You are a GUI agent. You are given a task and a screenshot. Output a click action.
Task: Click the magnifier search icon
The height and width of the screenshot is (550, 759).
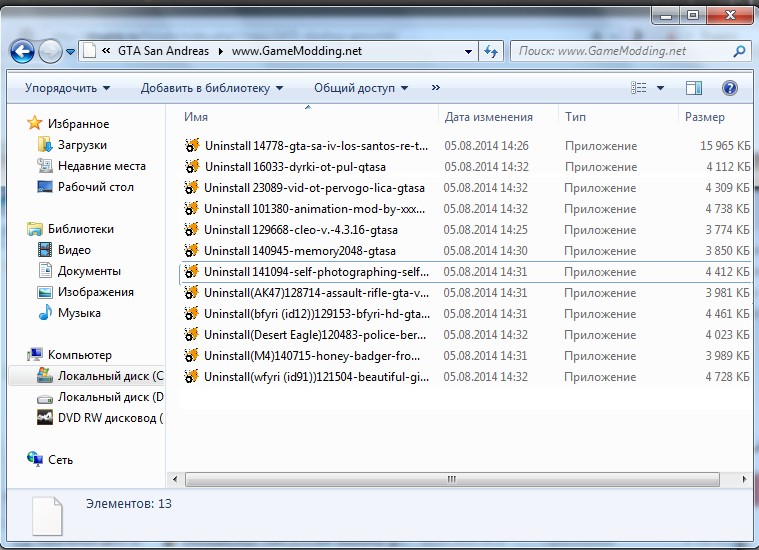click(739, 51)
